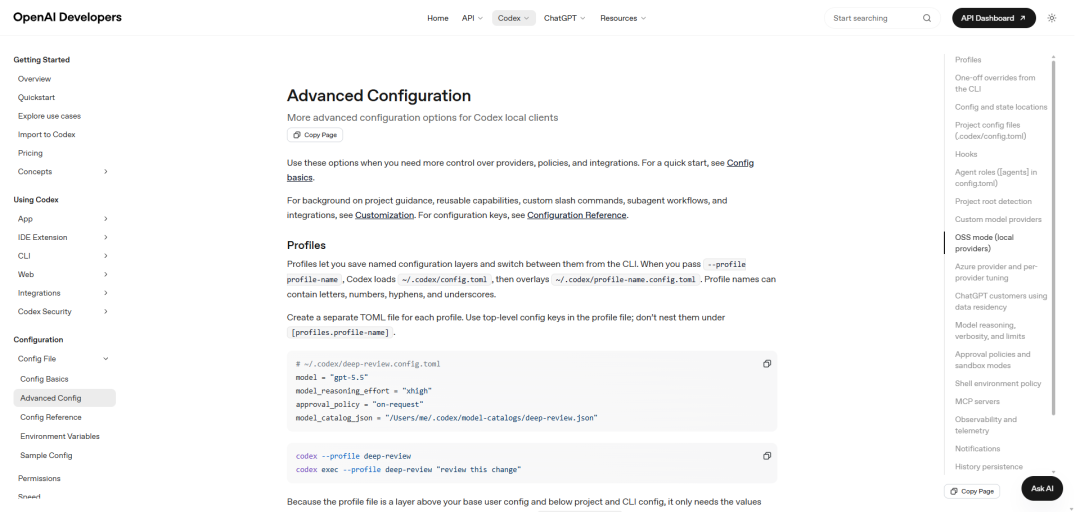This screenshot has height=512, width=1080.
Task: Open the Resources dropdown menu
Action: click(x=623, y=18)
